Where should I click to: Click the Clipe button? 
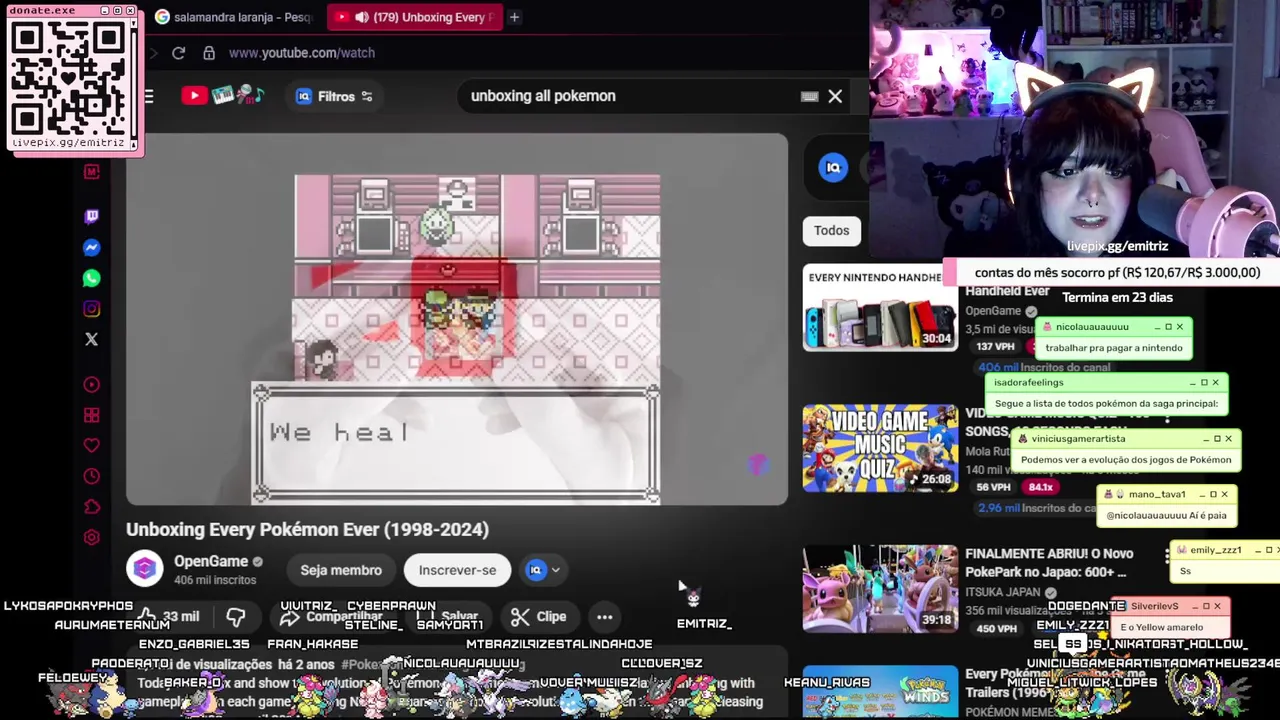tap(538, 617)
